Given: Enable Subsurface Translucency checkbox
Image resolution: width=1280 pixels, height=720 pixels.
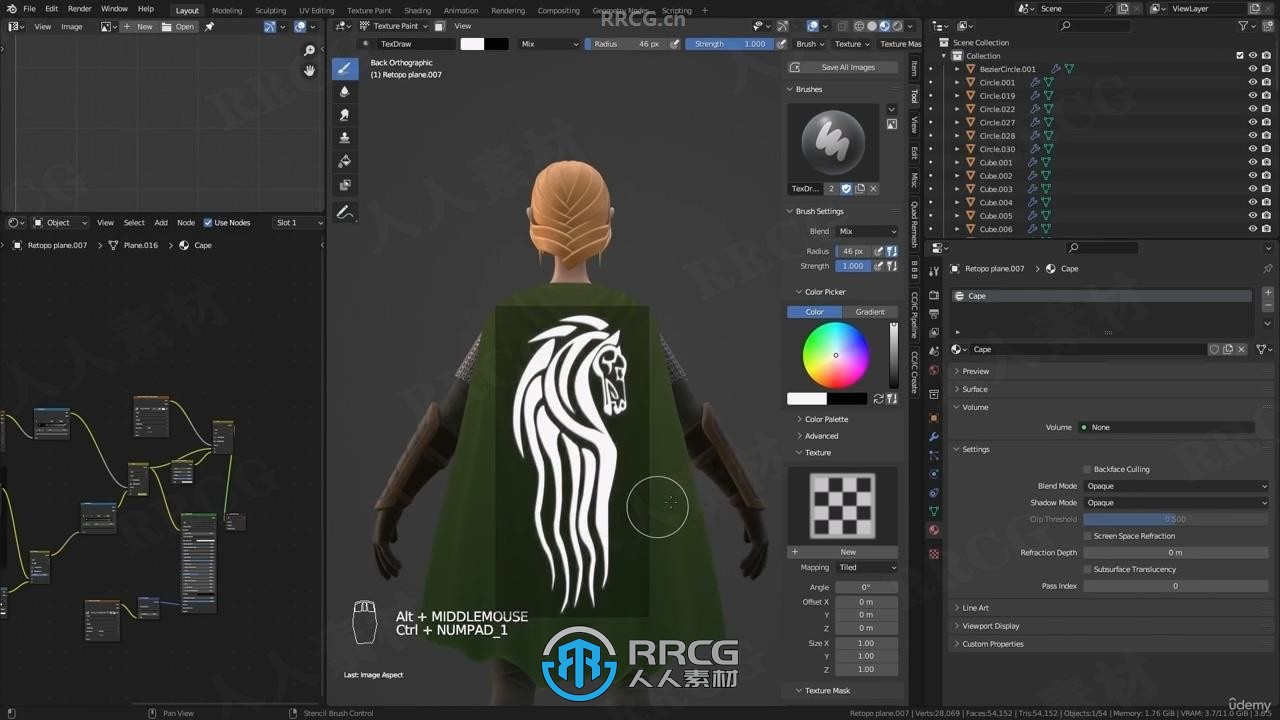Looking at the screenshot, I should pos(1087,569).
